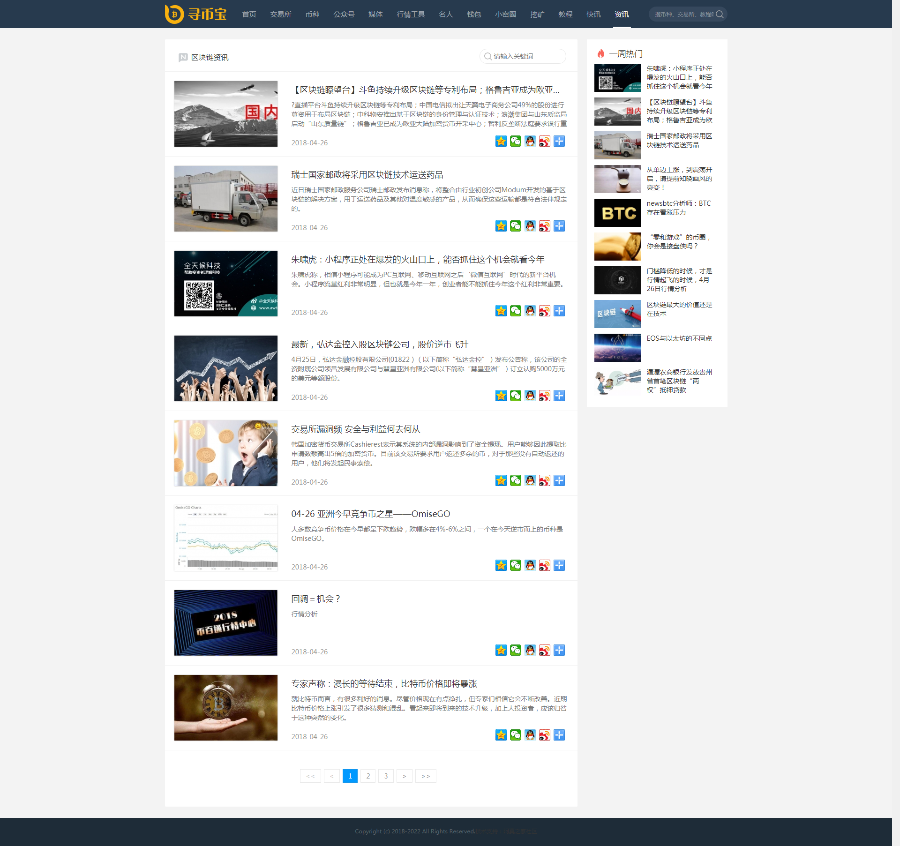Open the 快讯 nav item
Viewport: 900px width, 846px height.
pyautogui.click(x=593, y=14)
